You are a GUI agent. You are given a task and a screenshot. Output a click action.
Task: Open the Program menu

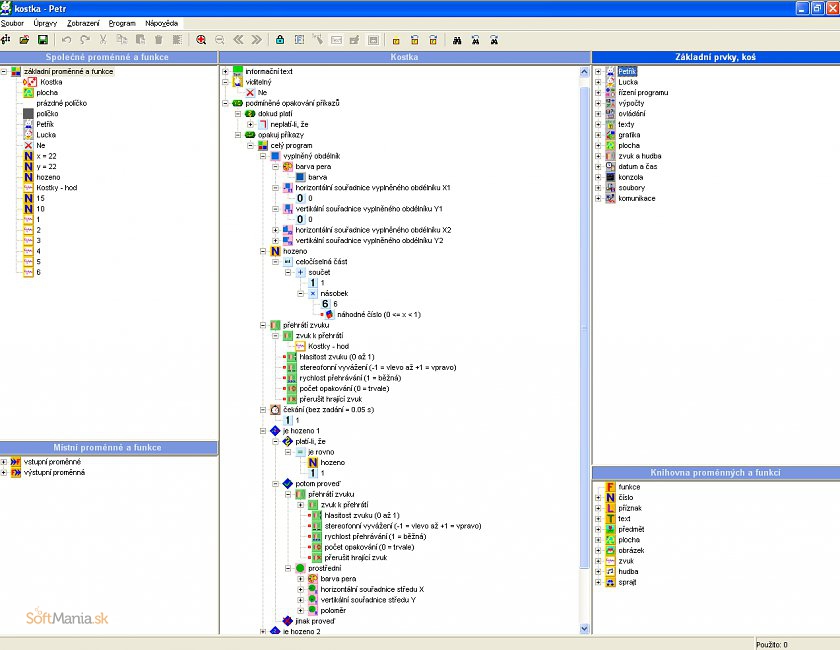point(122,22)
